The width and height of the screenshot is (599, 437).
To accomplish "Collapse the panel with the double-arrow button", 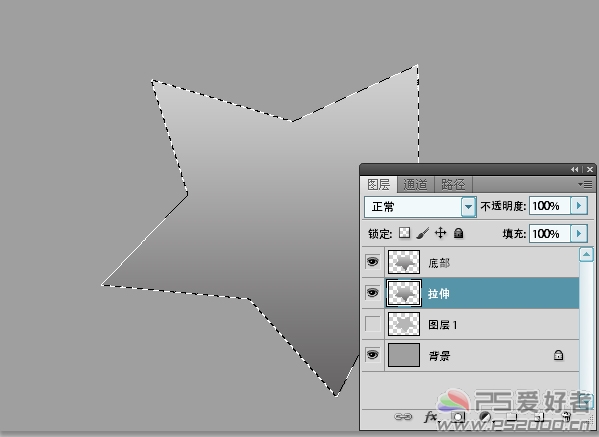I will click(575, 169).
